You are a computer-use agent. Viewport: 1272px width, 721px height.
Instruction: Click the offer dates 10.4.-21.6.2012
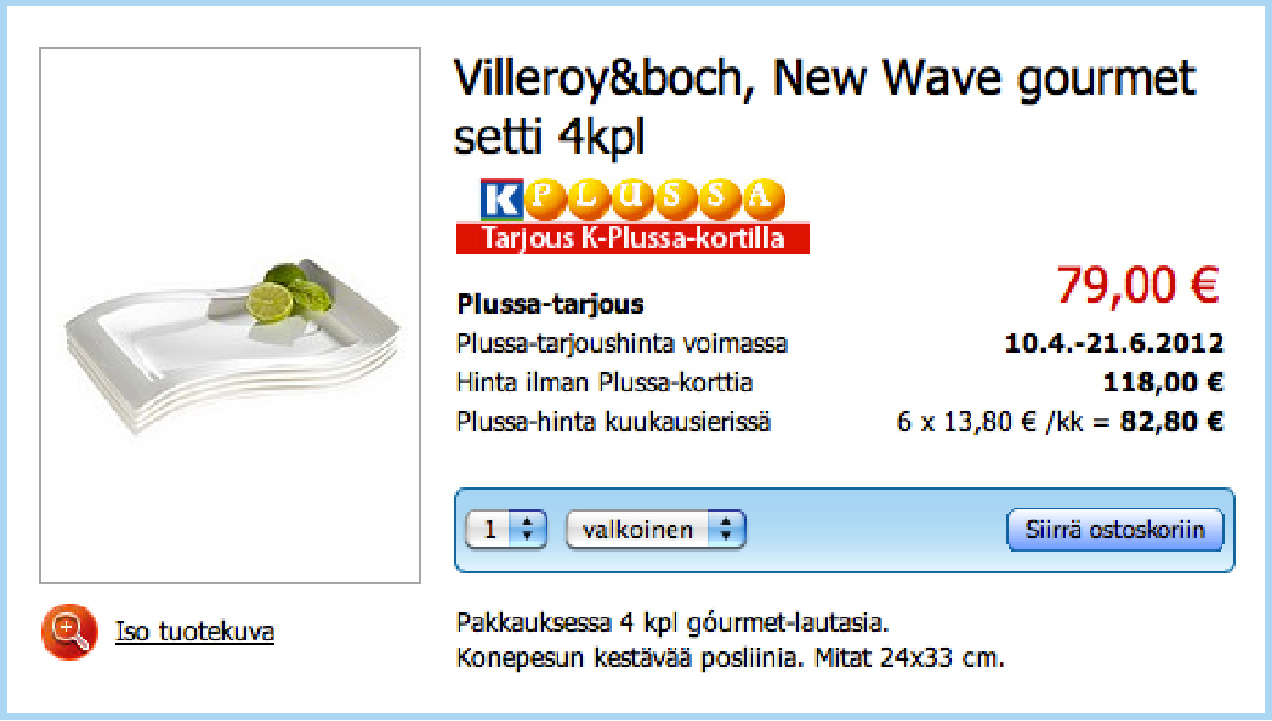point(1114,344)
